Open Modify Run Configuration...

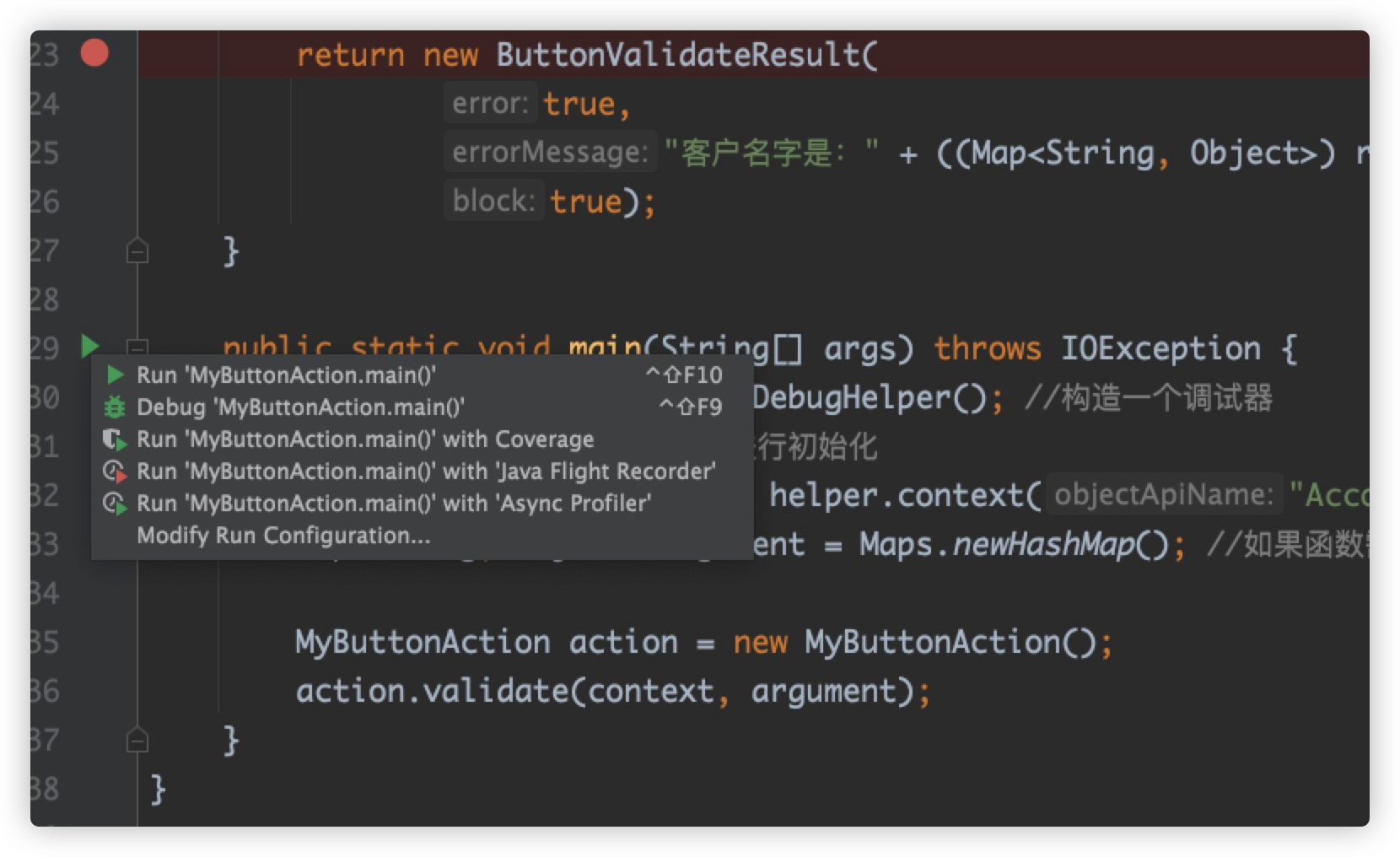pos(283,536)
